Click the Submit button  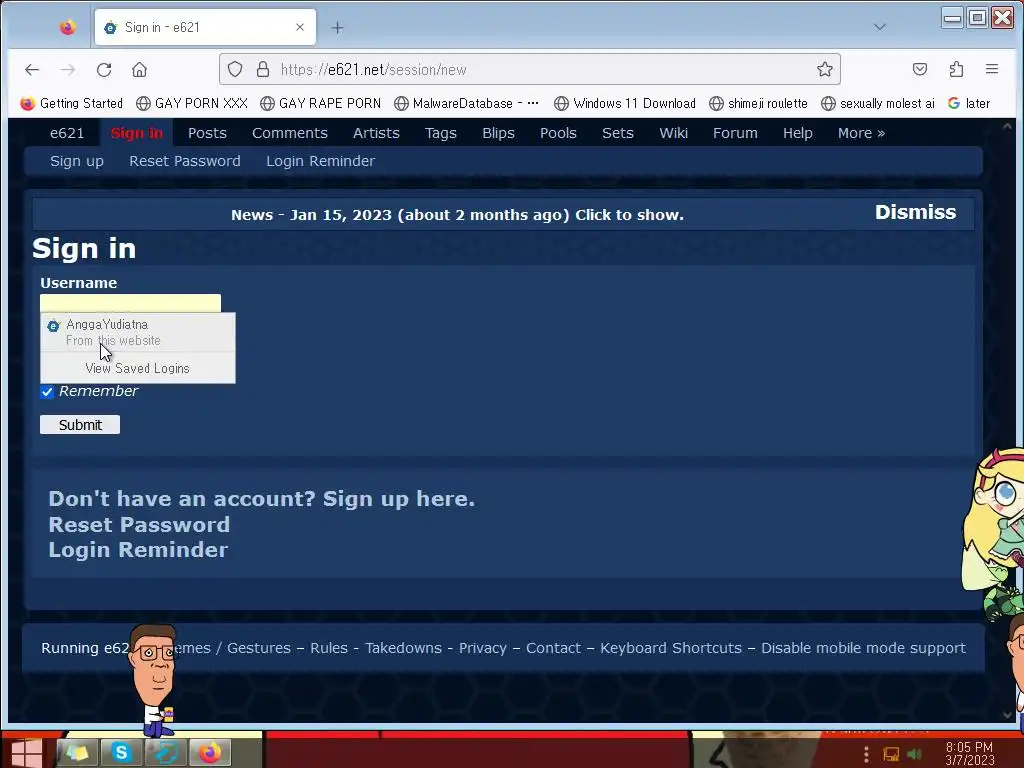point(80,424)
